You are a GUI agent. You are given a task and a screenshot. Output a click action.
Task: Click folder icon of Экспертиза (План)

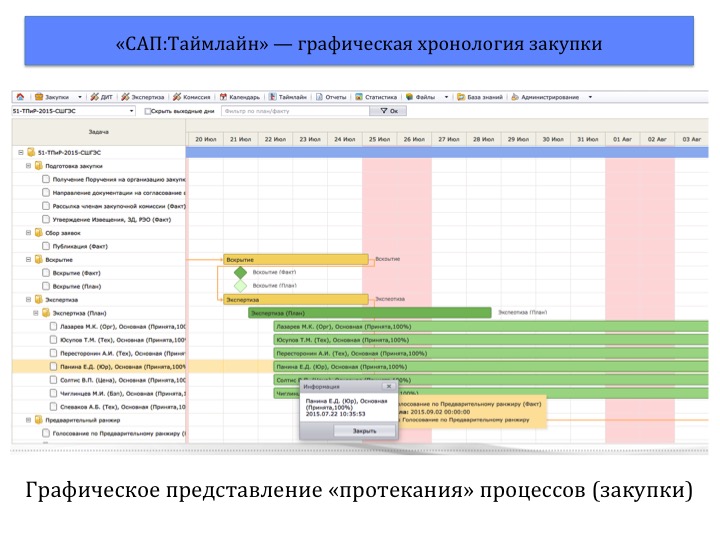tap(46, 313)
